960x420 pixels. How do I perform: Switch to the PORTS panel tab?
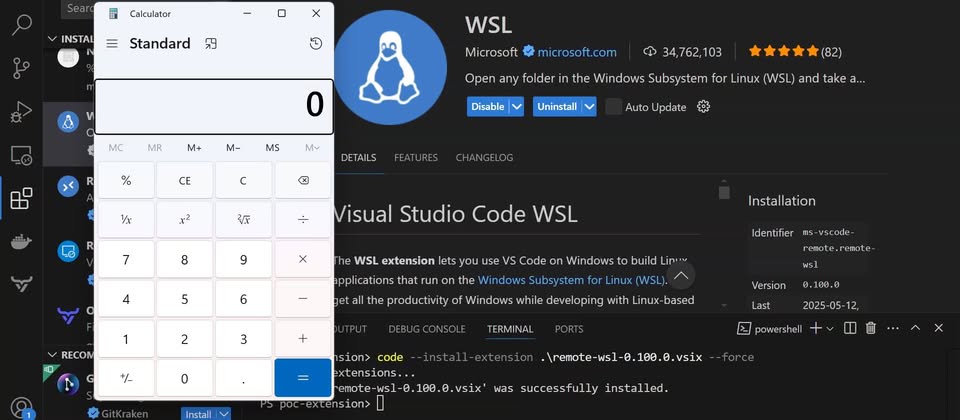point(569,329)
